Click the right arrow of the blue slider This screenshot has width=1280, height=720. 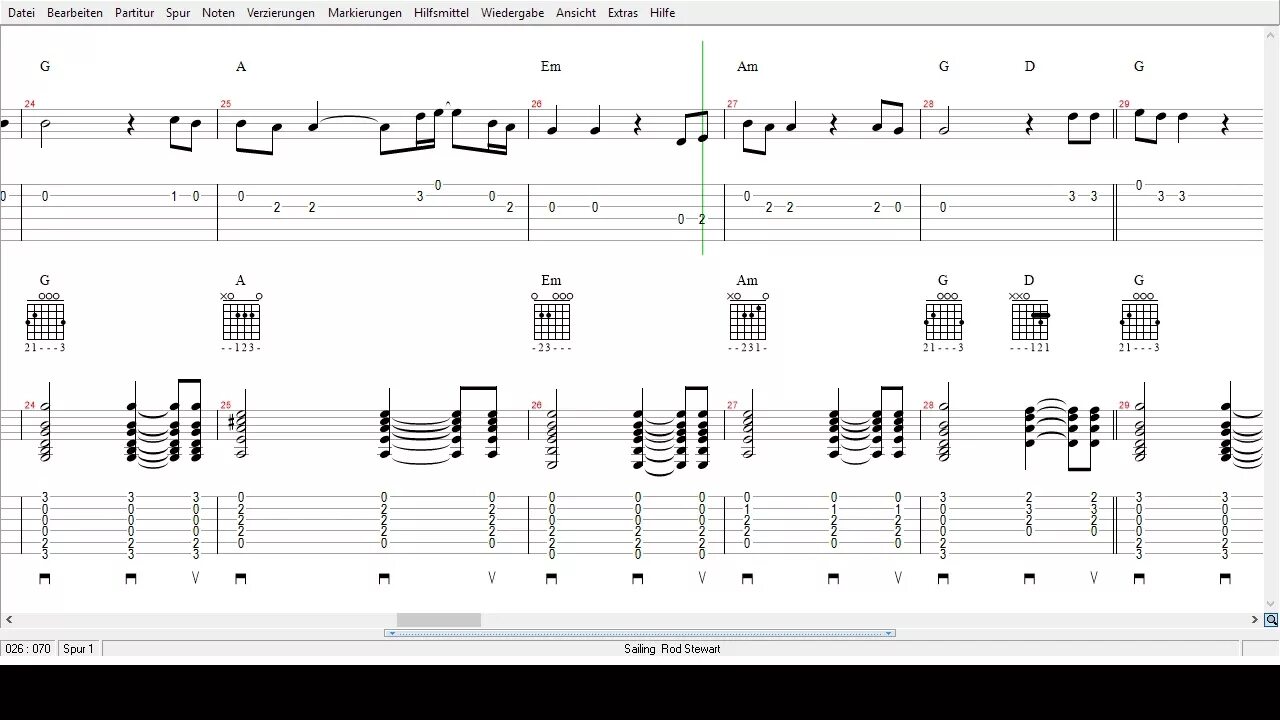[888, 633]
